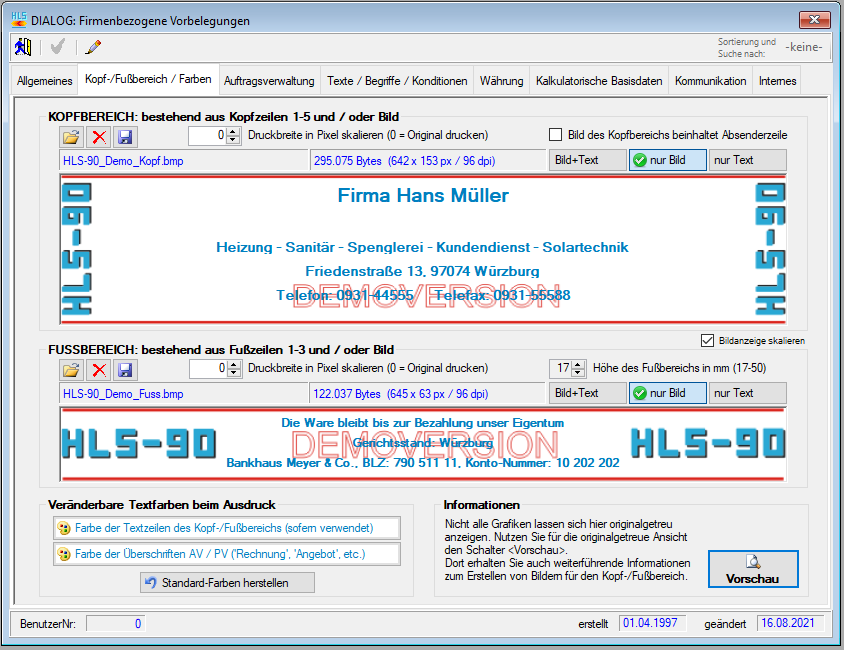Select 'nur Text' option for Kopfbereich

[748, 160]
